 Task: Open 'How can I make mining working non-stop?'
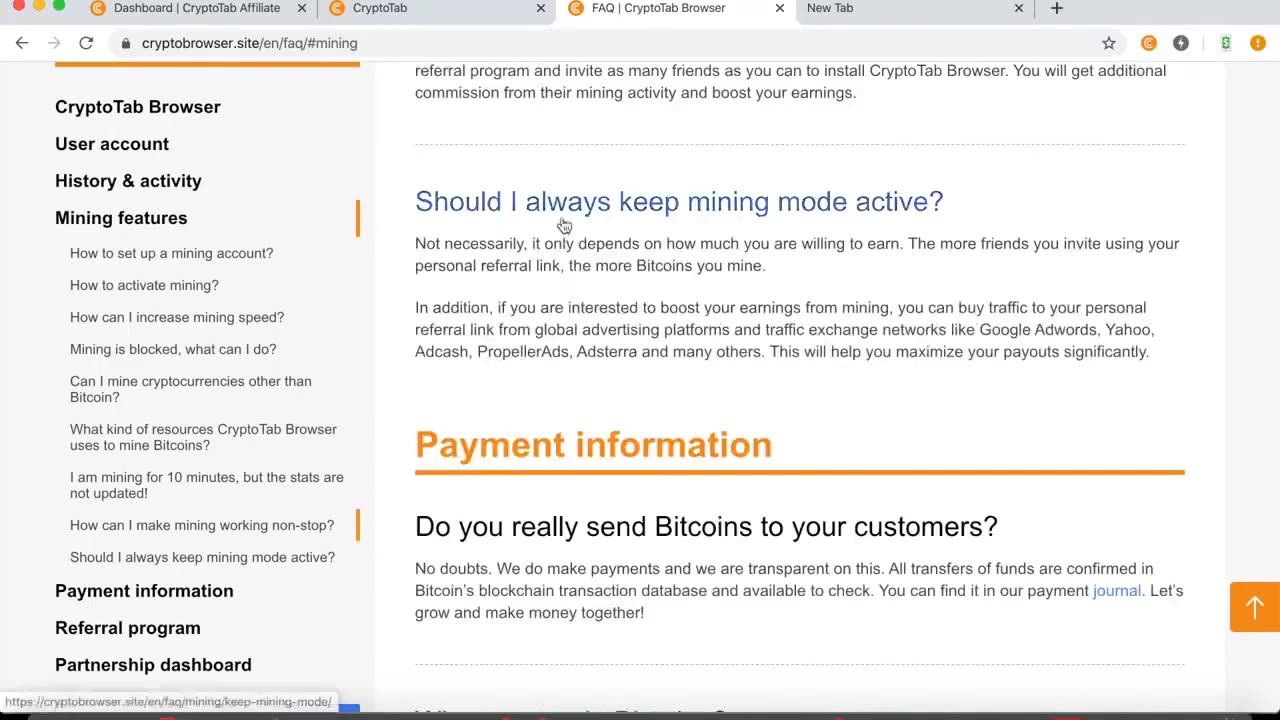[x=202, y=525]
